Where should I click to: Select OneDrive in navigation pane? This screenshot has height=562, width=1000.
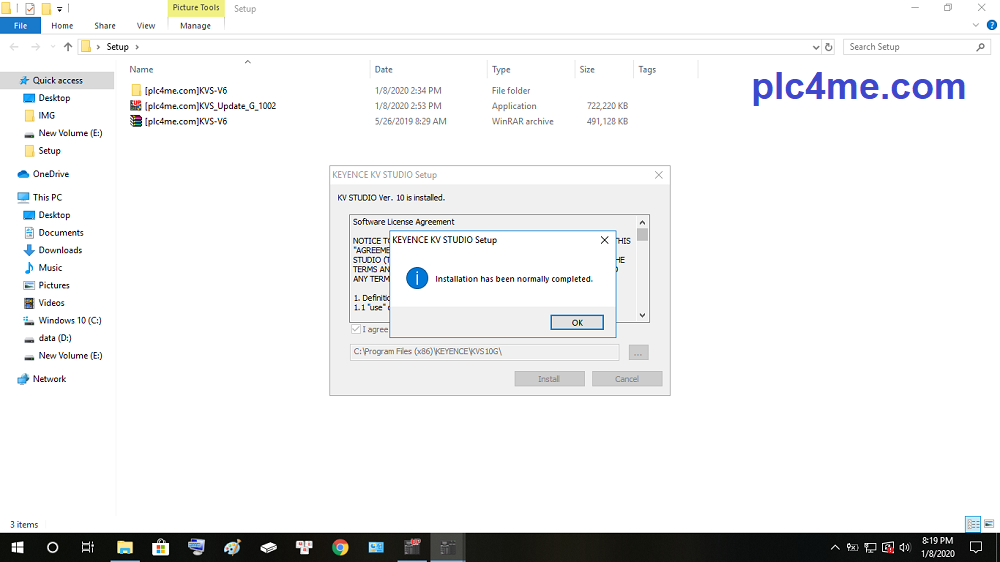(50, 174)
